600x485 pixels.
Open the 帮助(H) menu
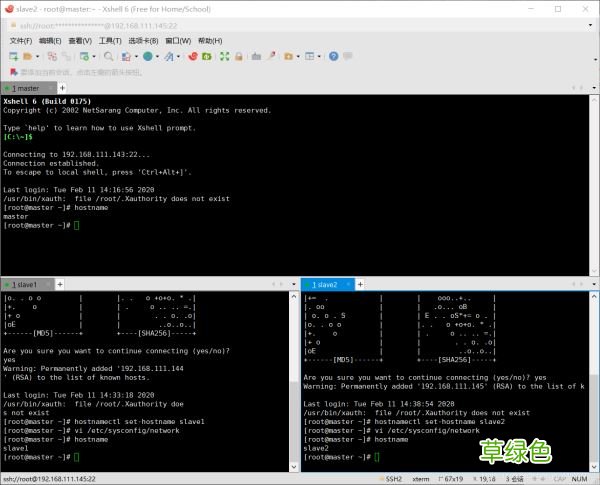click(x=210, y=41)
